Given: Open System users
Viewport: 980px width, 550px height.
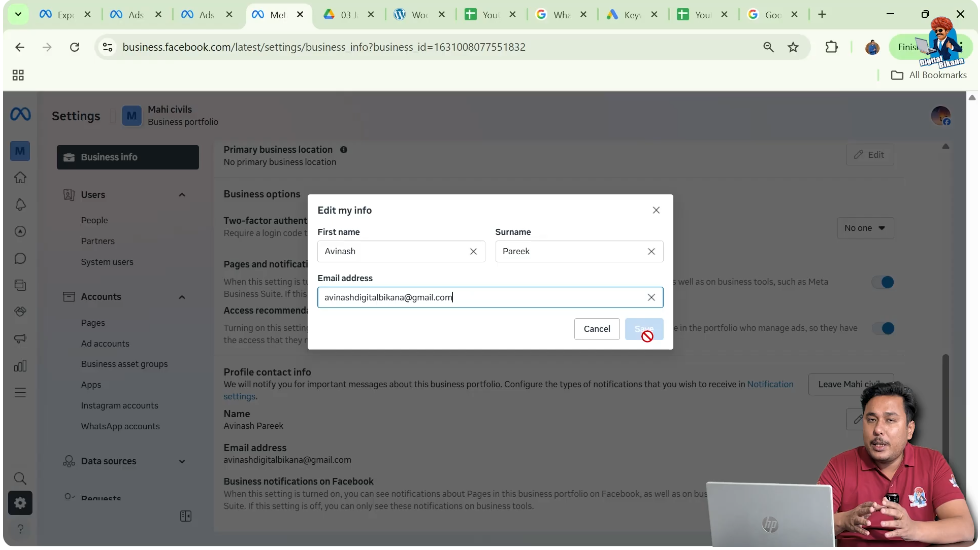Looking at the screenshot, I should point(107,262).
